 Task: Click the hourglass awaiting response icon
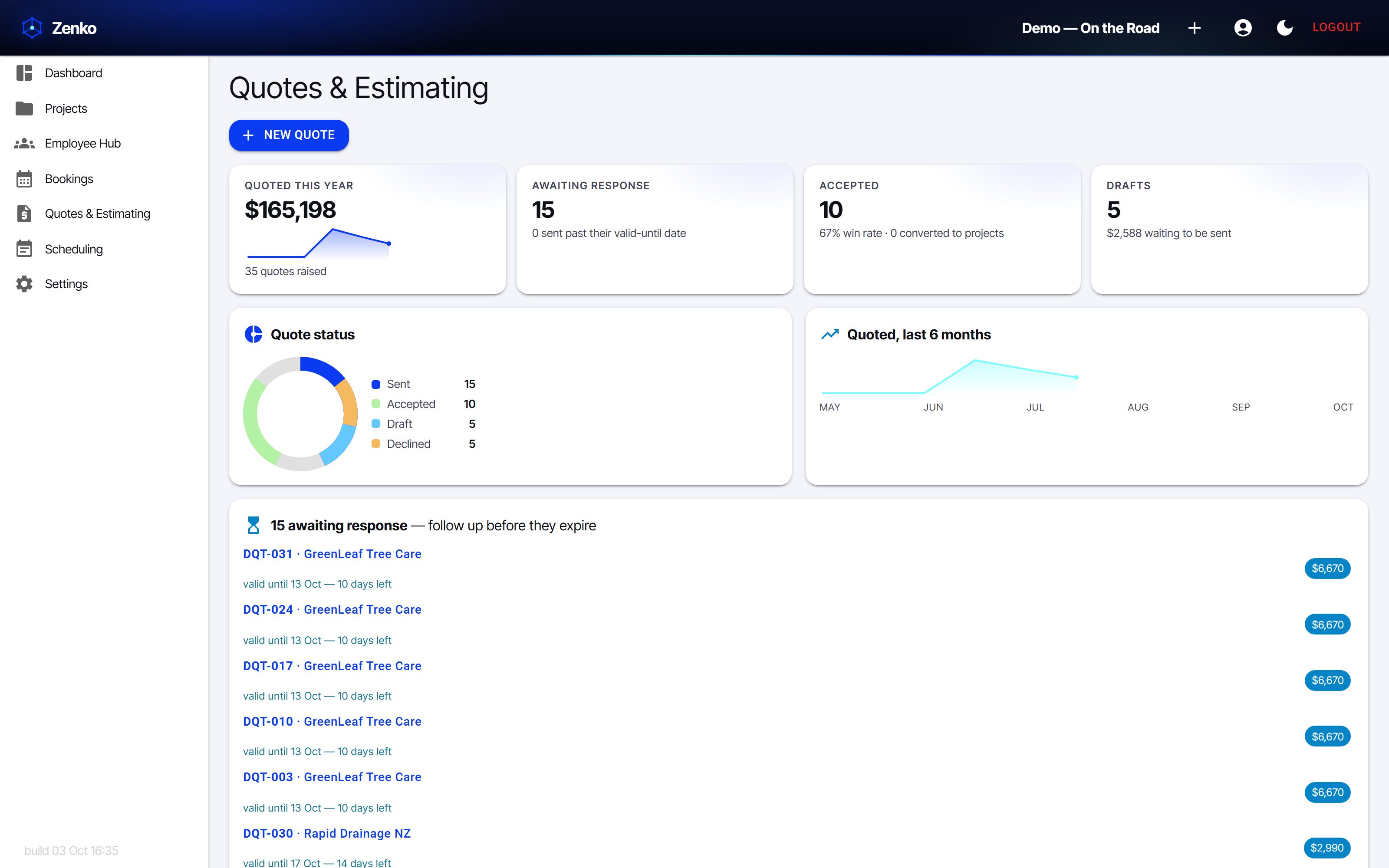[253, 525]
